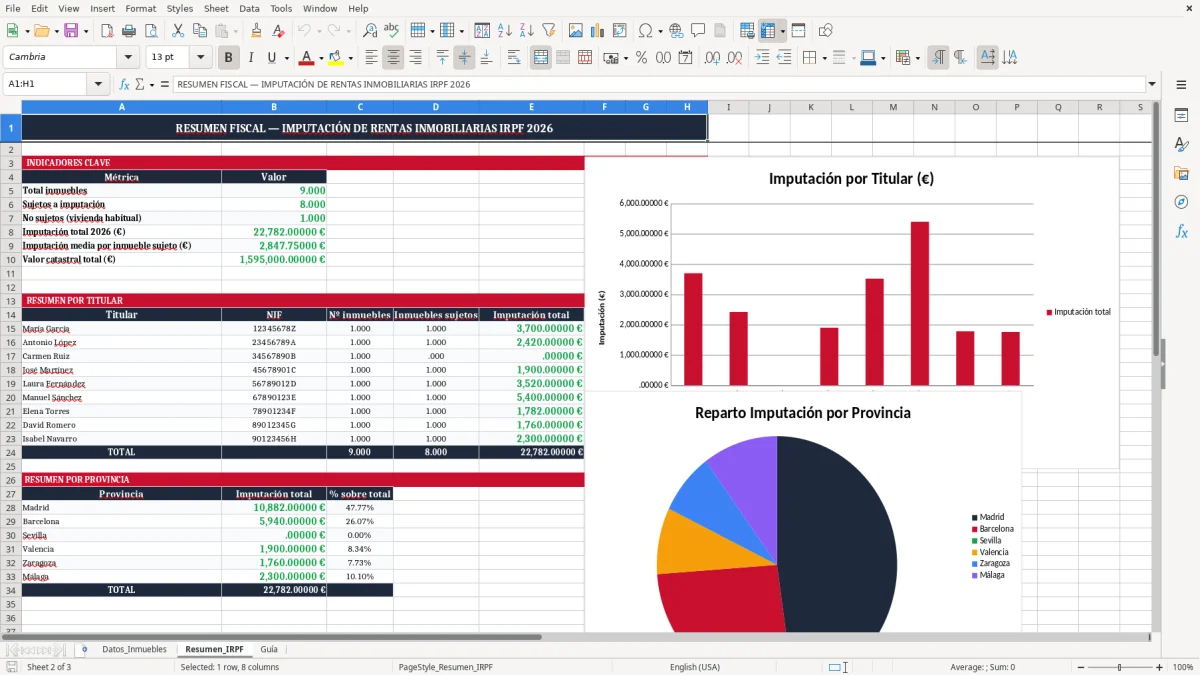Toggle Bold formatting
1200x675 pixels.
pyautogui.click(x=229, y=58)
